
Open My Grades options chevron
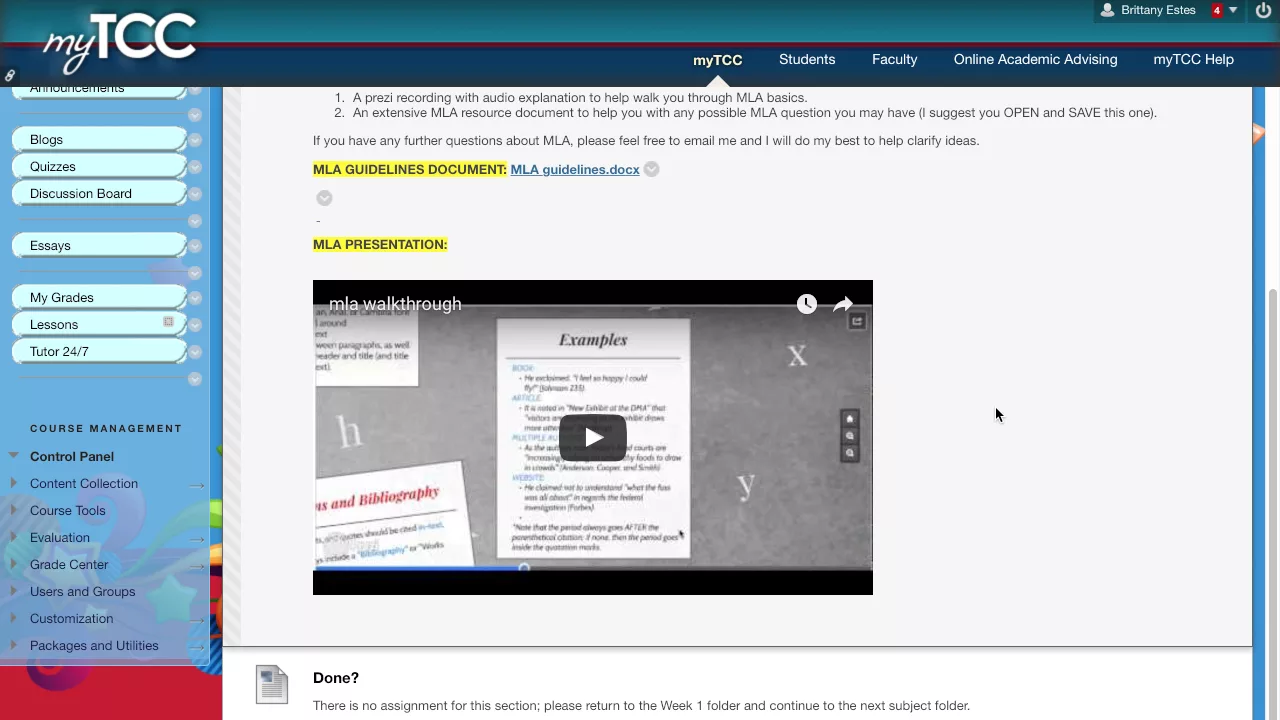pyautogui.click(x=195, y=298)
